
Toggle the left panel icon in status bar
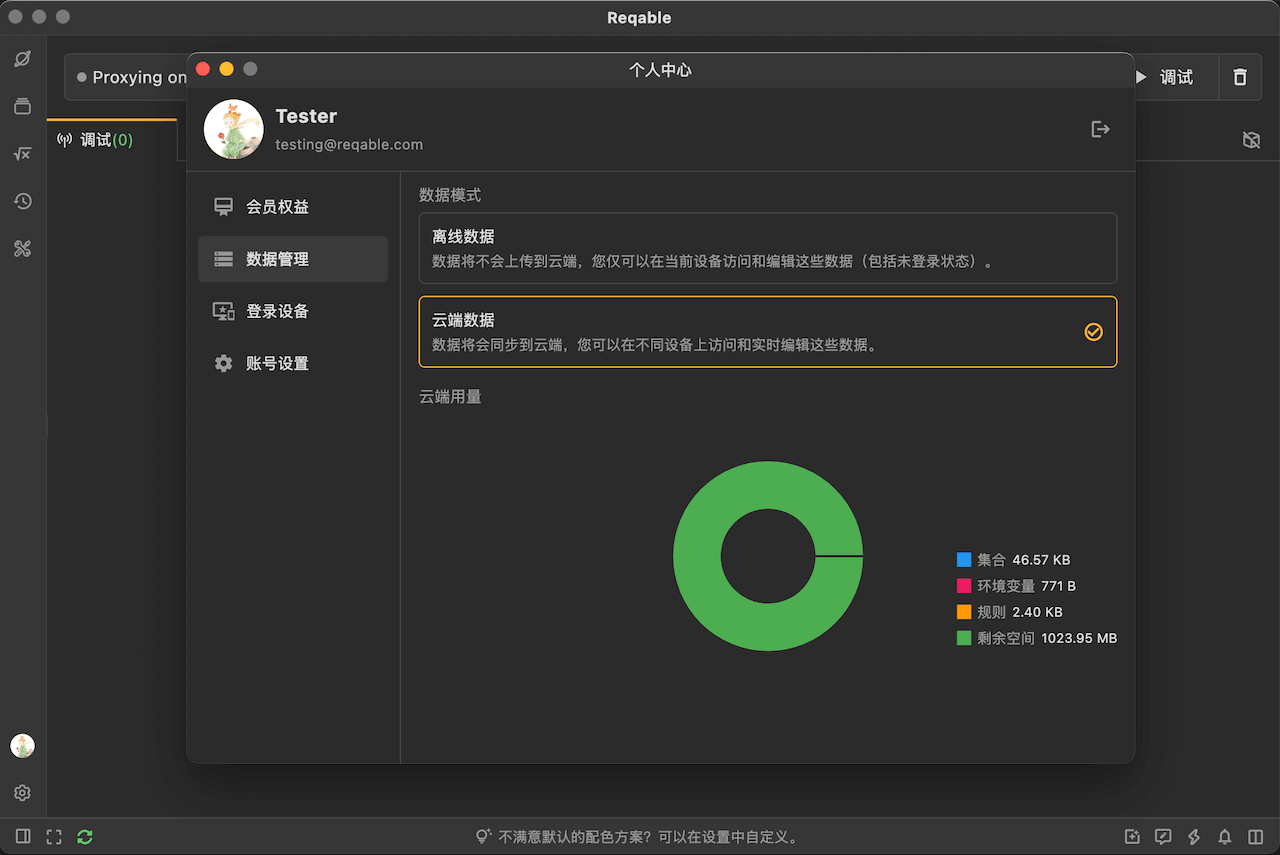pyautogui.click(x=23, y=837)
